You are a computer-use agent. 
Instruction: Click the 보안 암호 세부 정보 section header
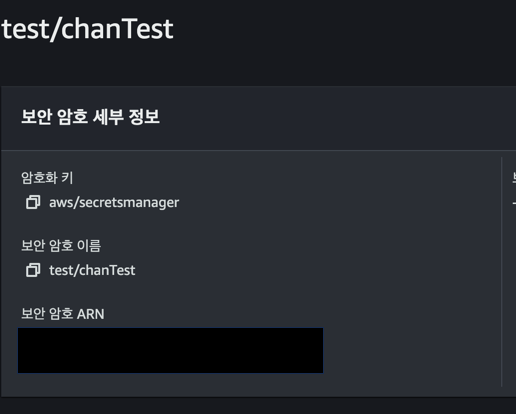[x=91, y=117]
